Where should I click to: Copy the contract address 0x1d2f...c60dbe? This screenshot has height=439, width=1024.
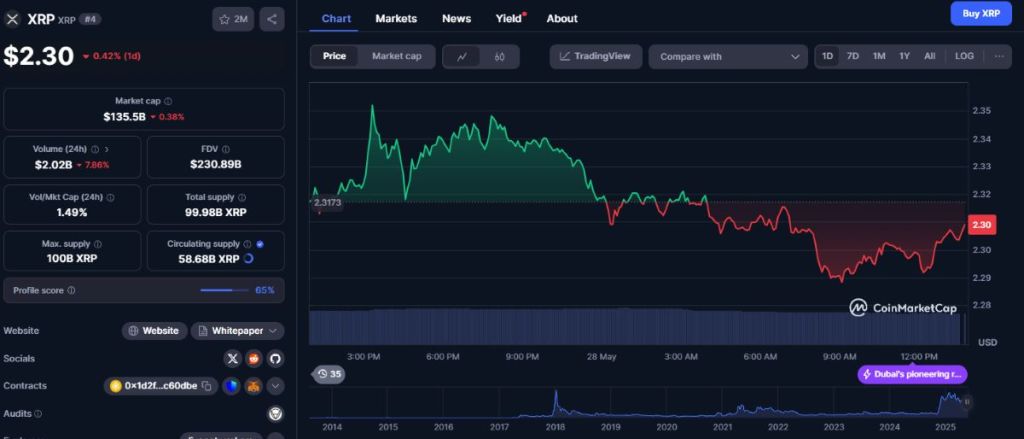point(206,385)
